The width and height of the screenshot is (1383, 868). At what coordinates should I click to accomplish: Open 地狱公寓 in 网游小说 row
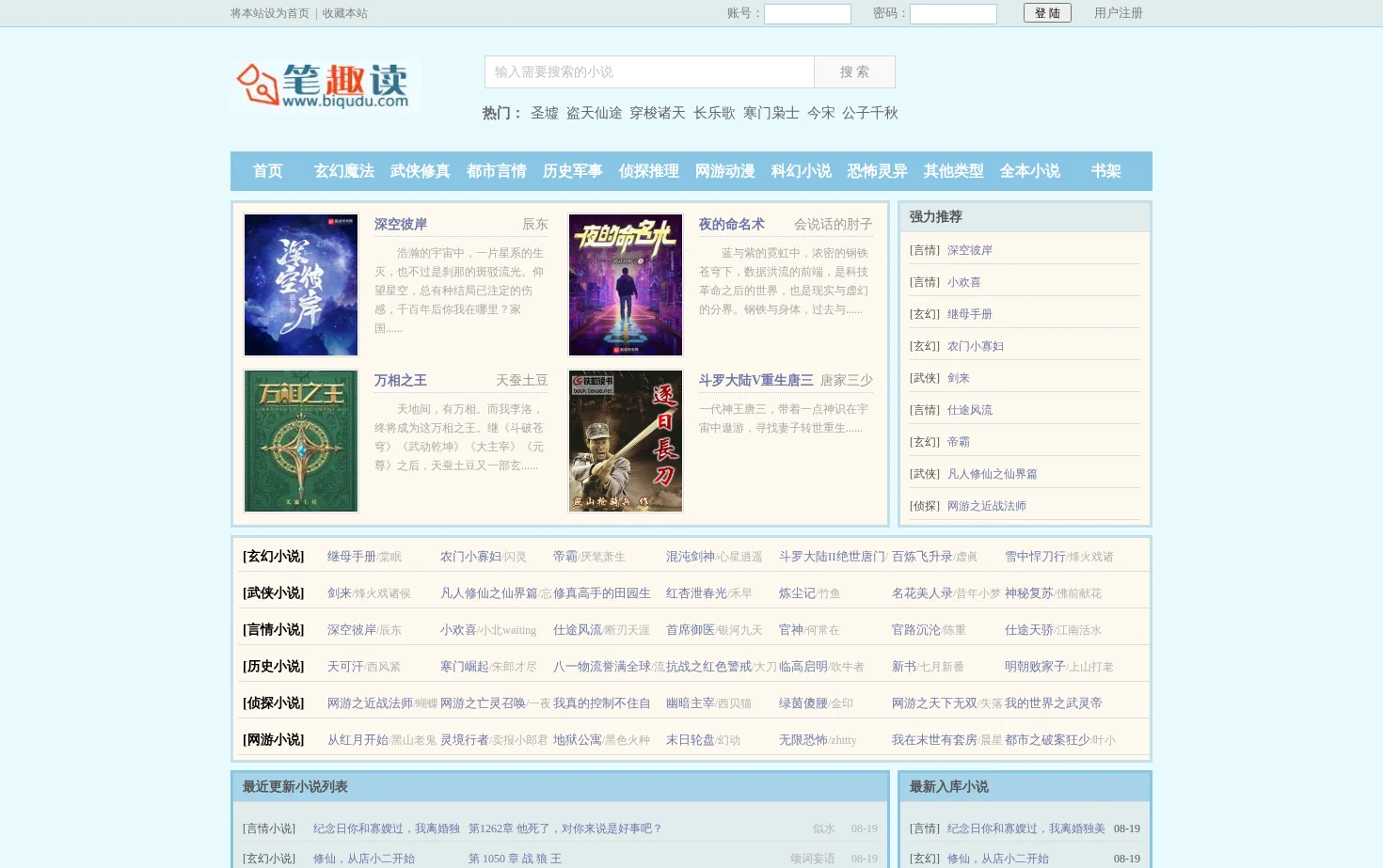(x=578, y=740)
